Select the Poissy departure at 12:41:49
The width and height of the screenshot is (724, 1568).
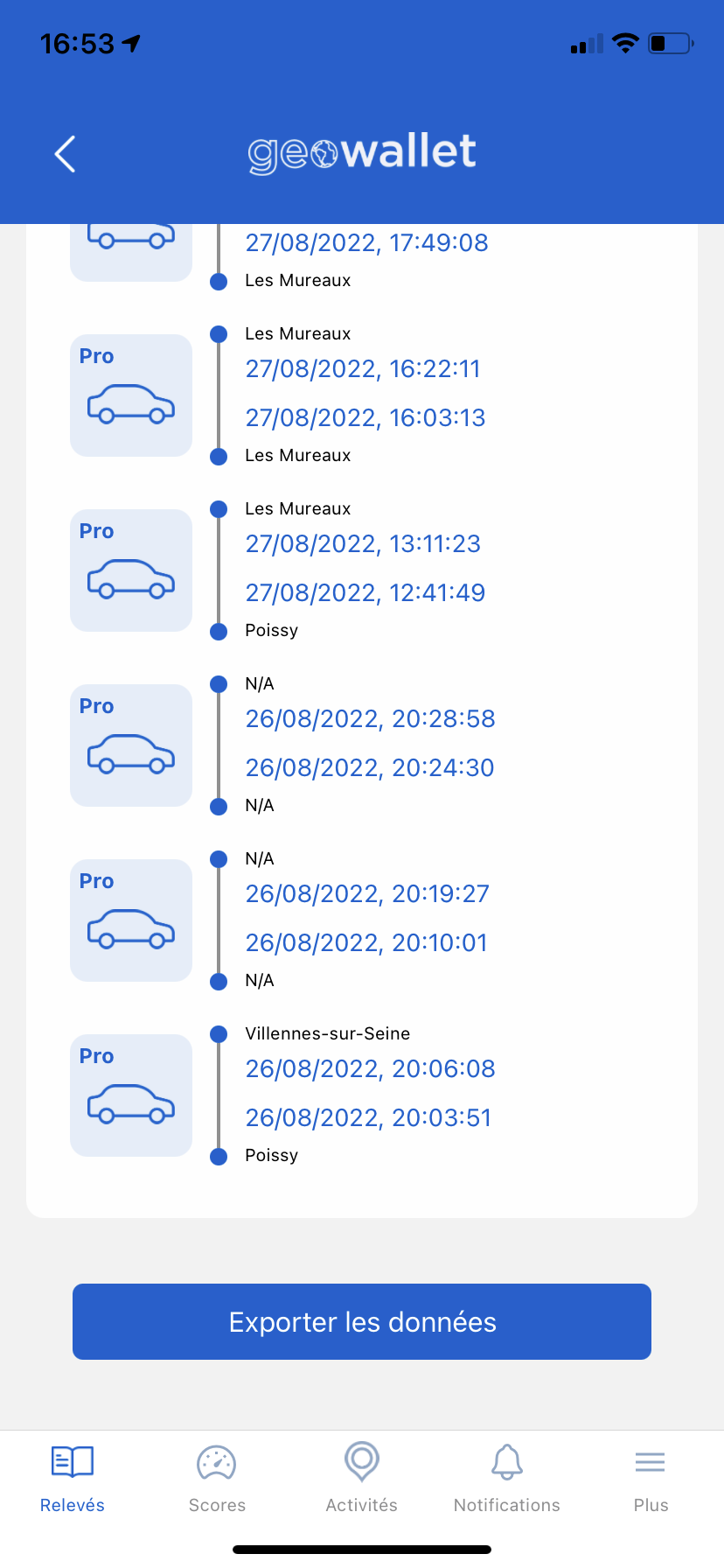(272, 630)
